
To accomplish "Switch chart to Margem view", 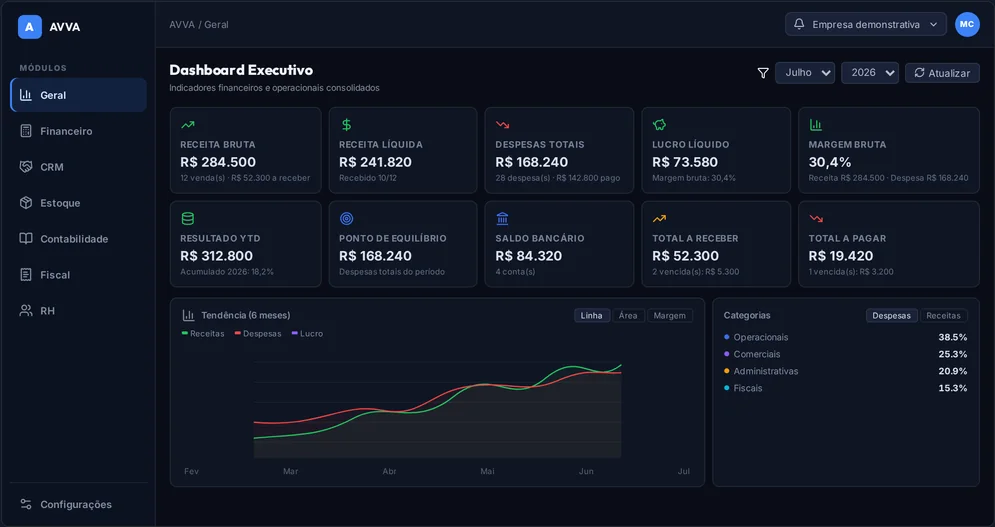I will (669, 316).
